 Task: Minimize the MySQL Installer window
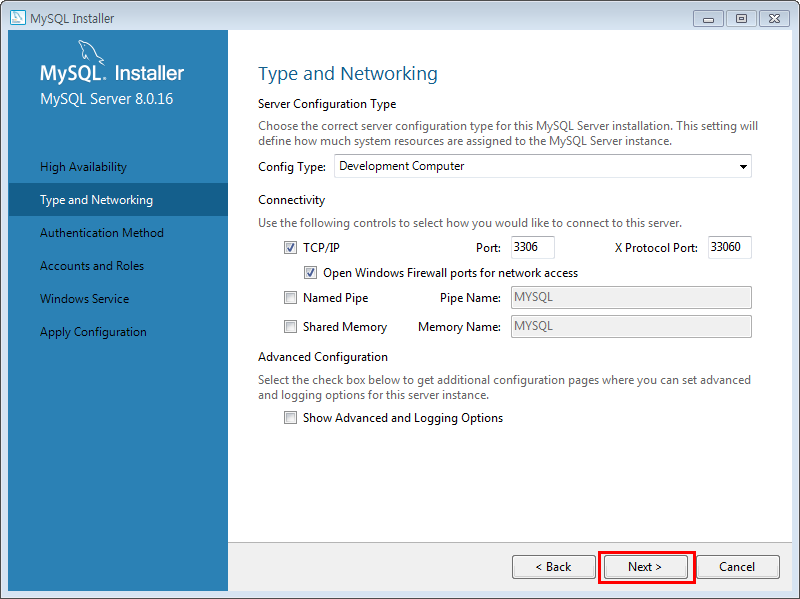(708, 19)
